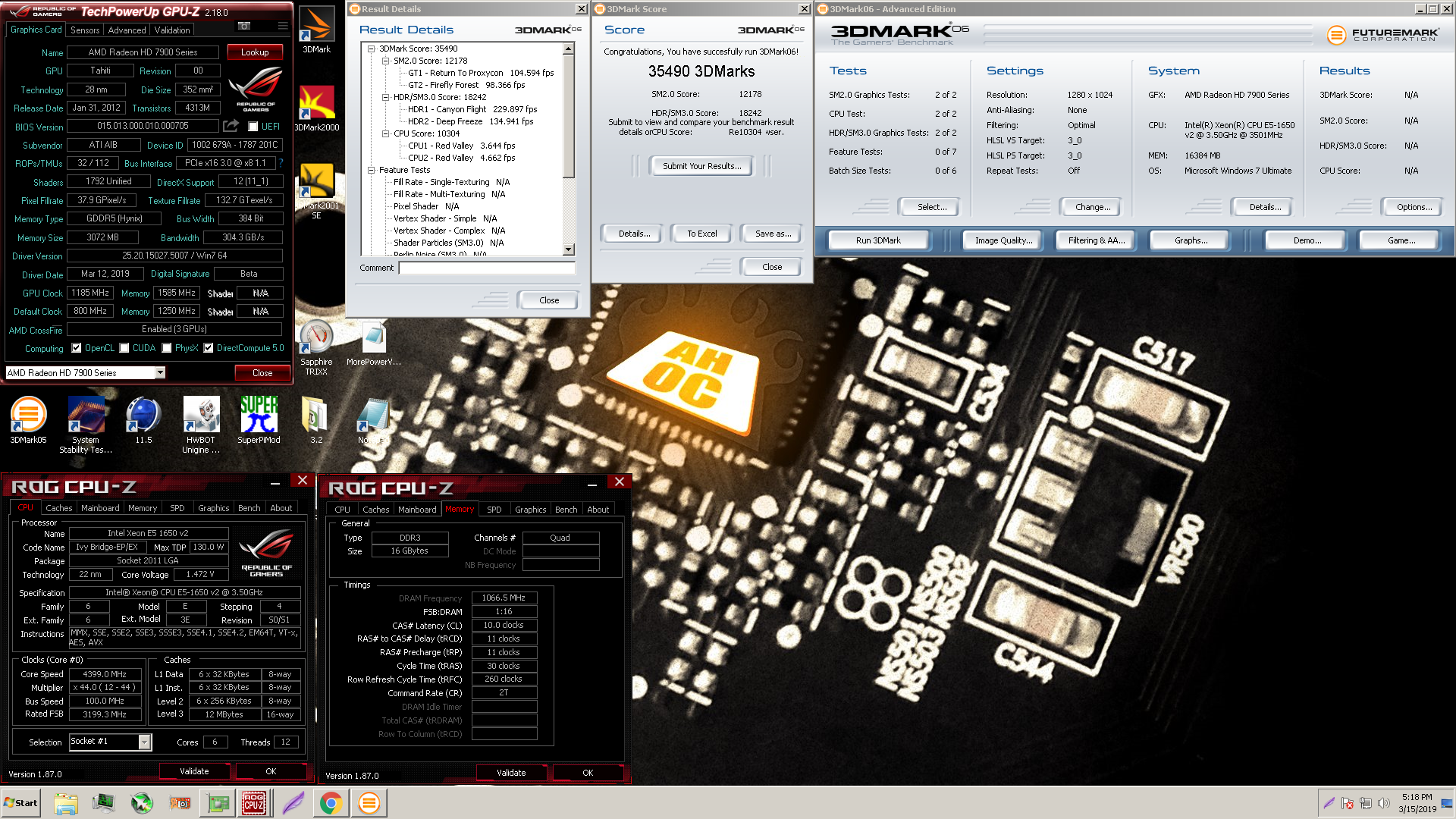This screenshot has width=1456, height=819.
Task: Launch Google Chrome from taskbar
Action: 331,803
